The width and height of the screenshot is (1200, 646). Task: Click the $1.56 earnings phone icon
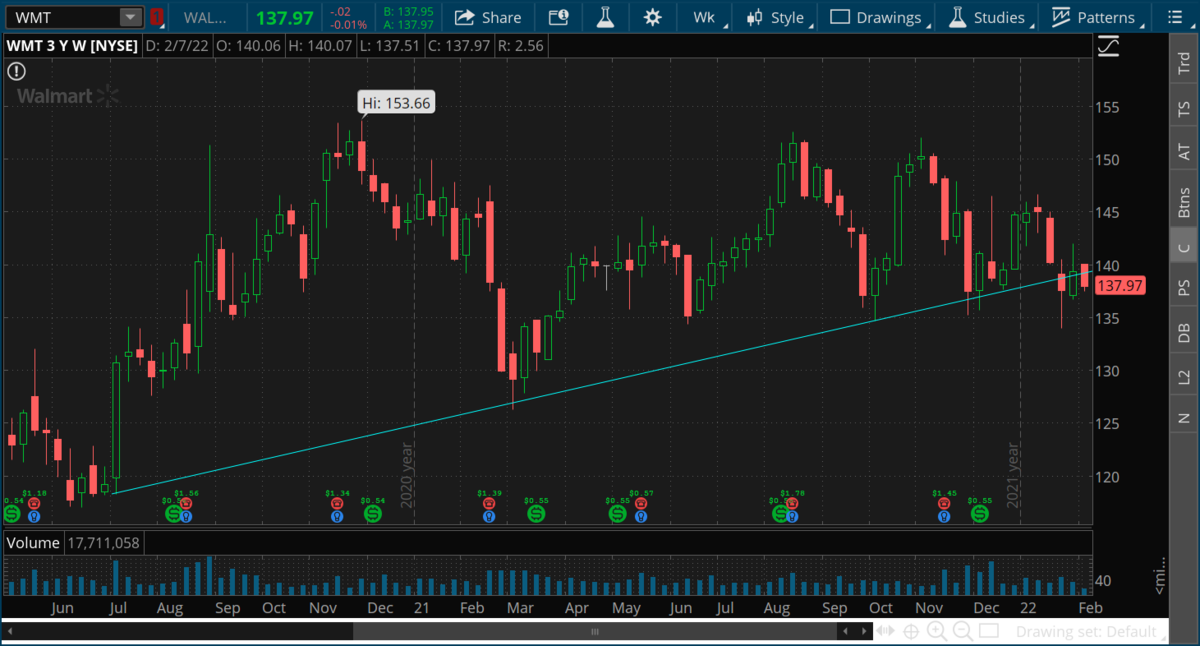coord(186,504)
